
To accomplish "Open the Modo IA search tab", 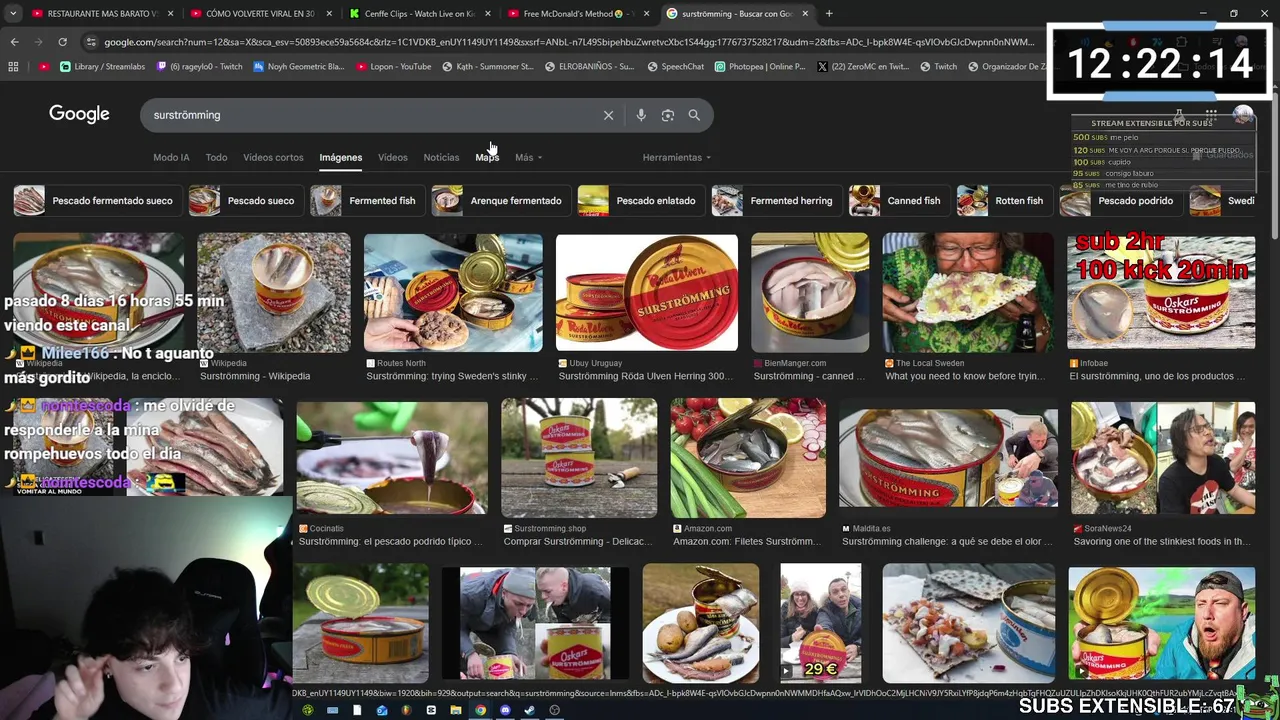I will click(171, 157).
